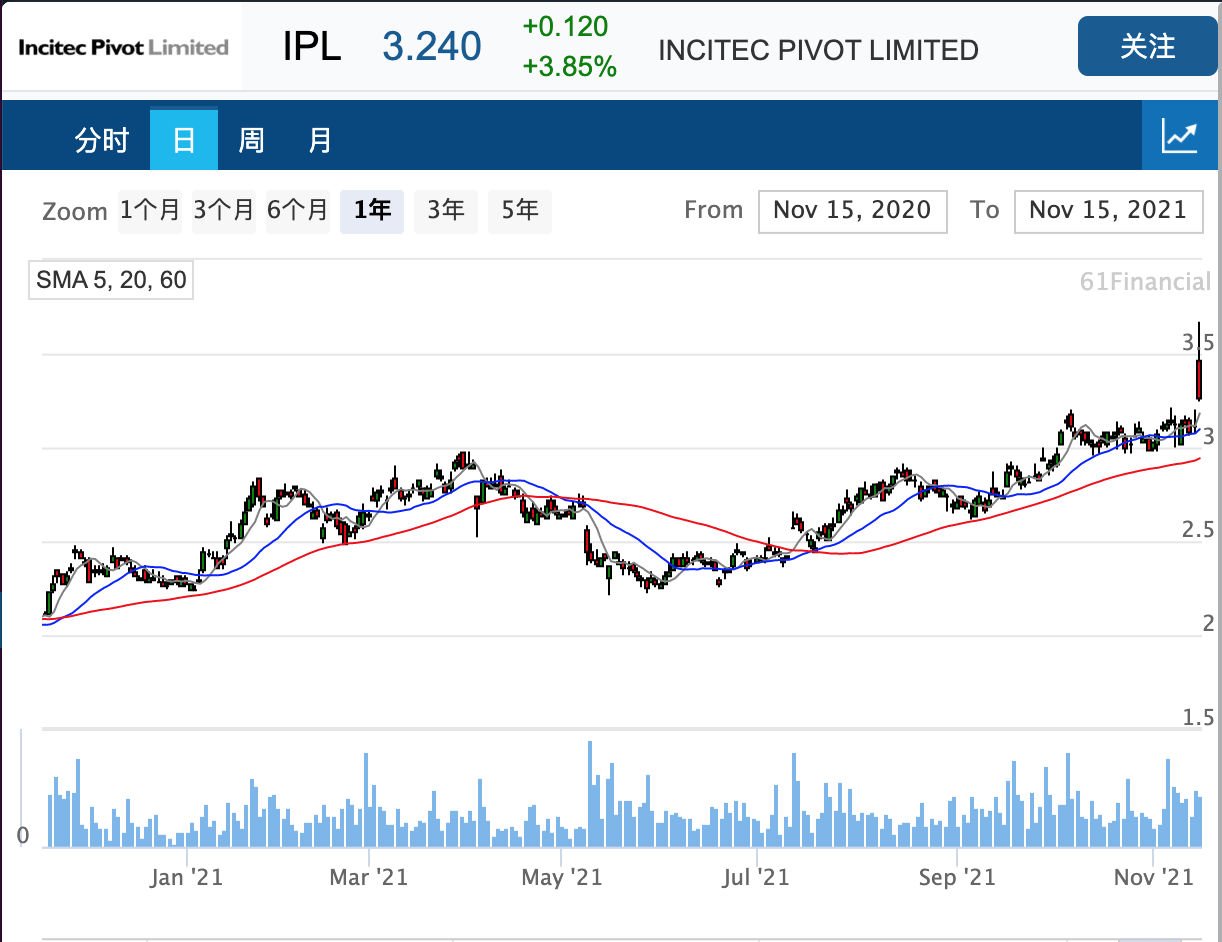1222x942 pixels.
Task: Click the +0.120 price change value
Action: click(565, 26)
